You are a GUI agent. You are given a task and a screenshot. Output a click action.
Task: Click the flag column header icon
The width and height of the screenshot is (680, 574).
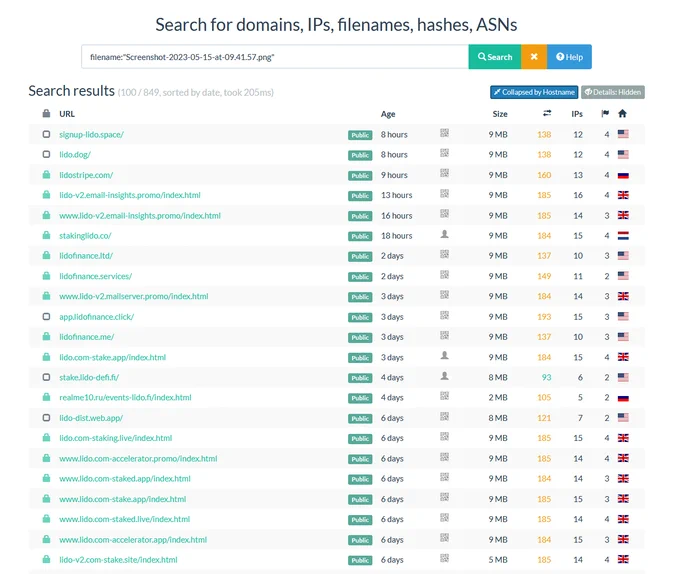point(605,114)
